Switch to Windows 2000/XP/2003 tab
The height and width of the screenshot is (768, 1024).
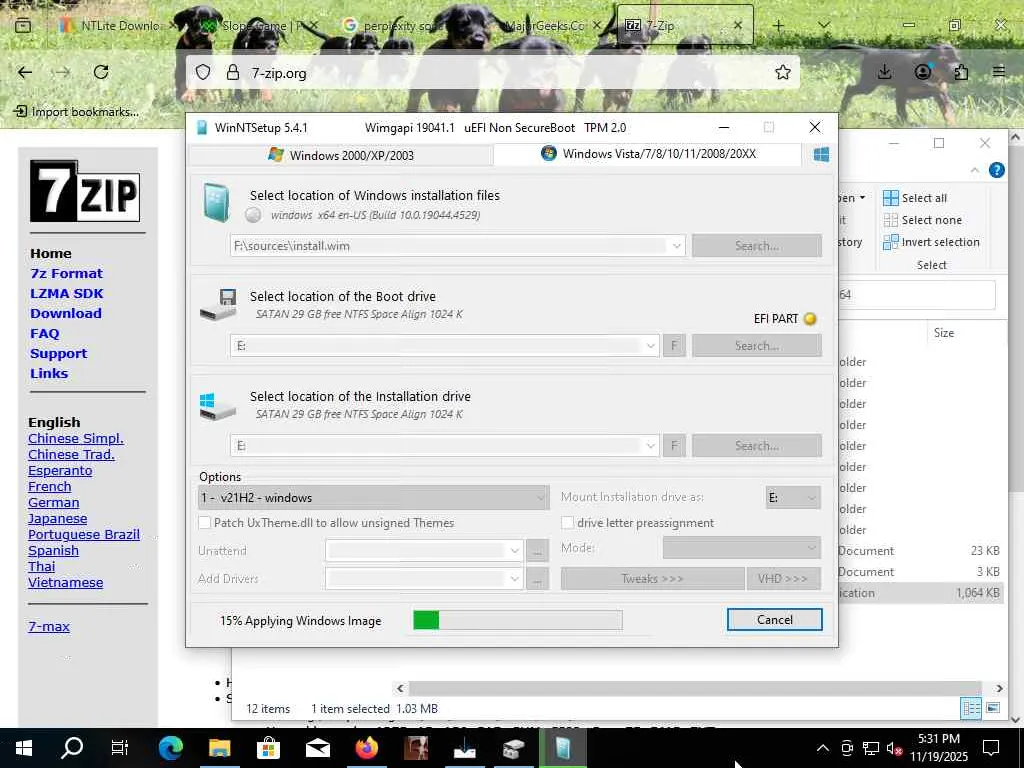pos(341,155)
